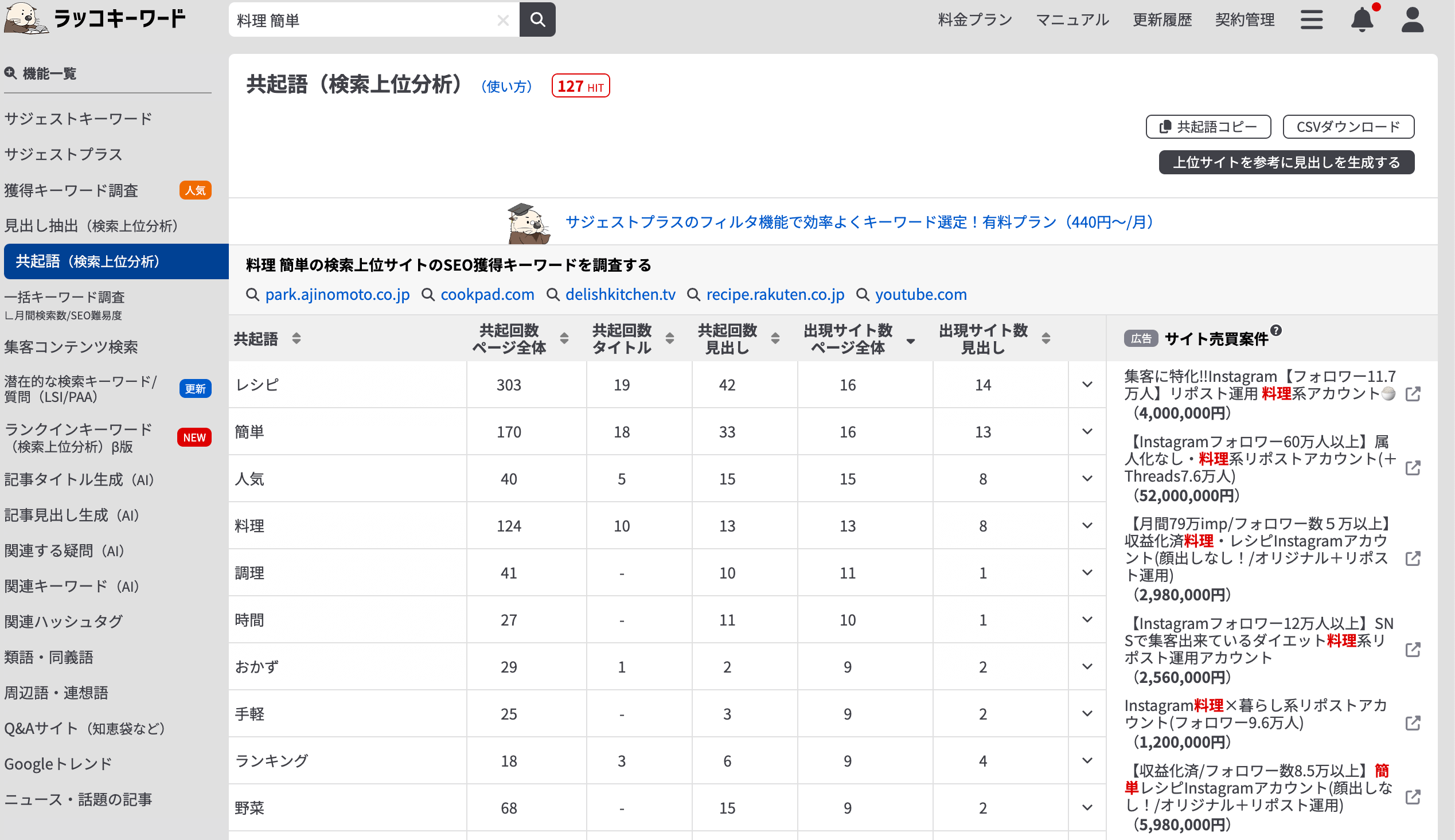The image size is (1455, 840).
Task: Click CSVダウンロード button
Action: (1348, 127)
